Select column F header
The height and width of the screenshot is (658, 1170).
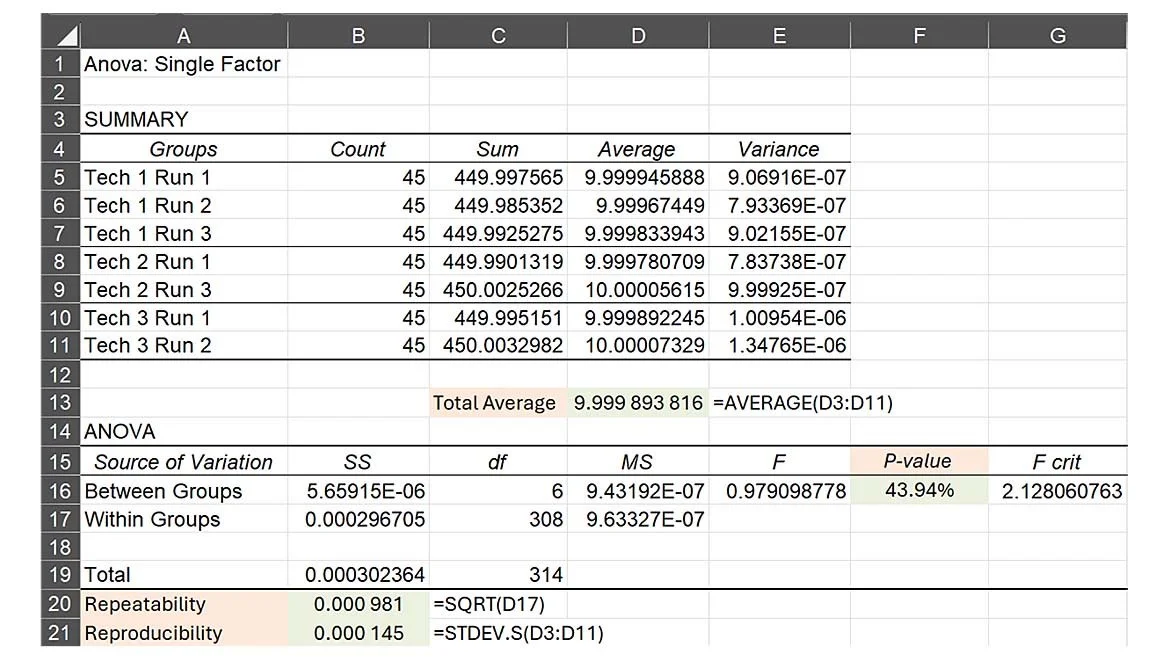(x=919, y=35)
